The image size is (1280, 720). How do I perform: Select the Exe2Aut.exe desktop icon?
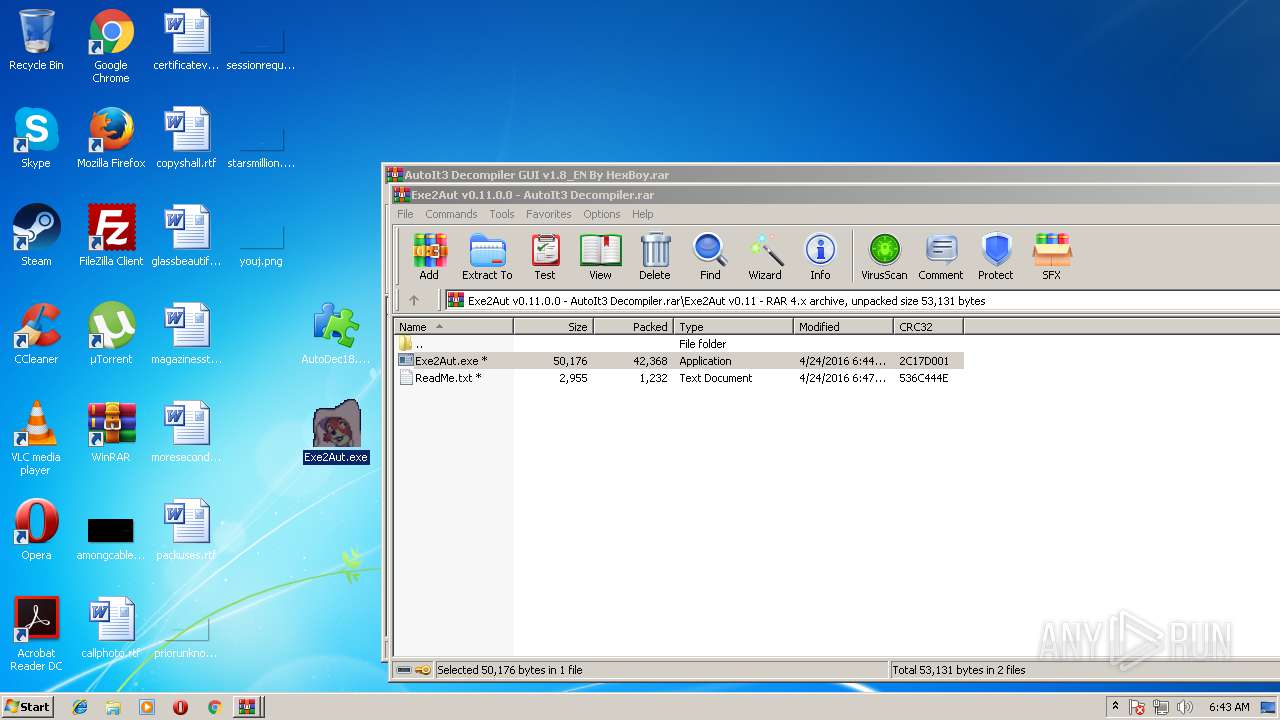pyautogui.click(x=336, y=432)
